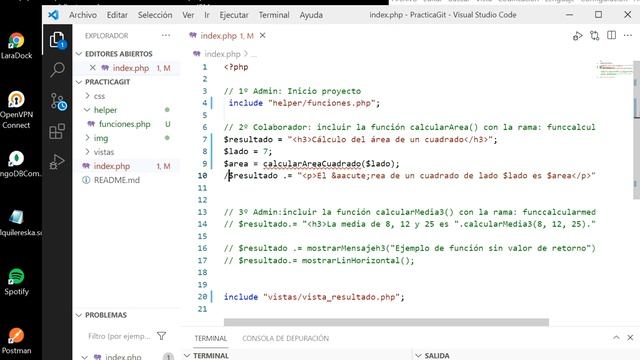Click line number 10 in the gutter
Screen dimensions: 640x360
(x=202, y=176)
